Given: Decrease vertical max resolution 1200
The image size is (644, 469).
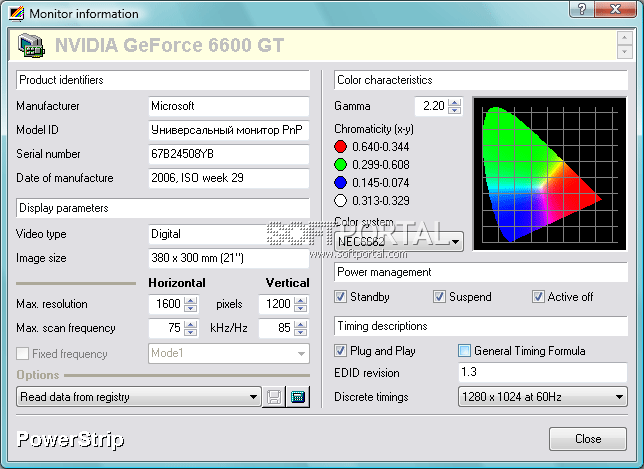Looking at the screenshot, I should pyautogui.click(x=300, y=308).
